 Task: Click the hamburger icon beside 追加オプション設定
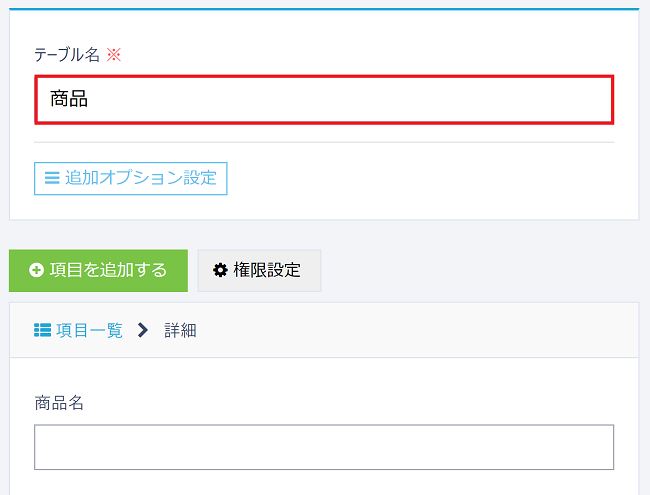point(52,178)
